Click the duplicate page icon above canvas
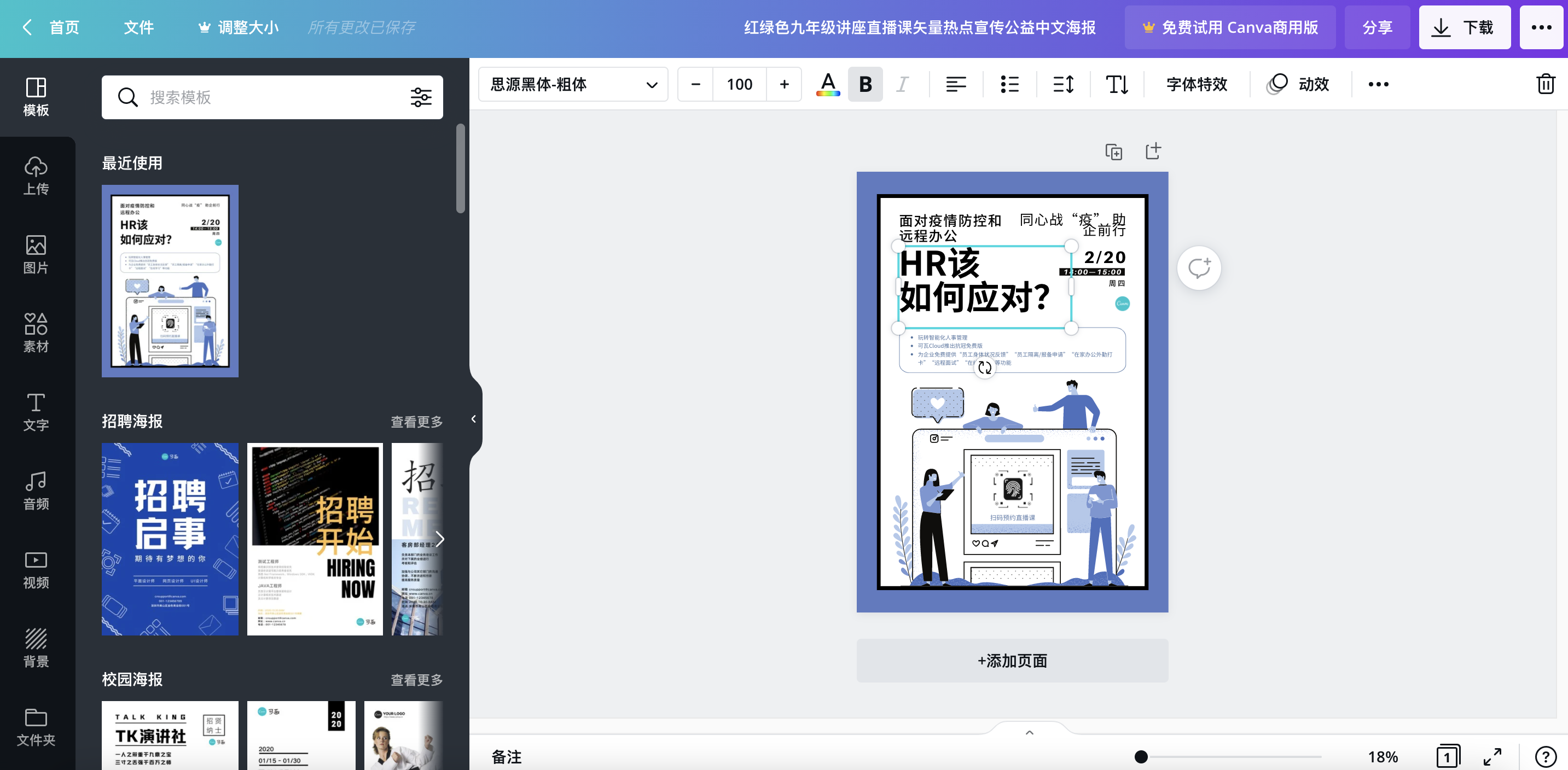This screenshot has height=770, width=1568. [1113, 151]
